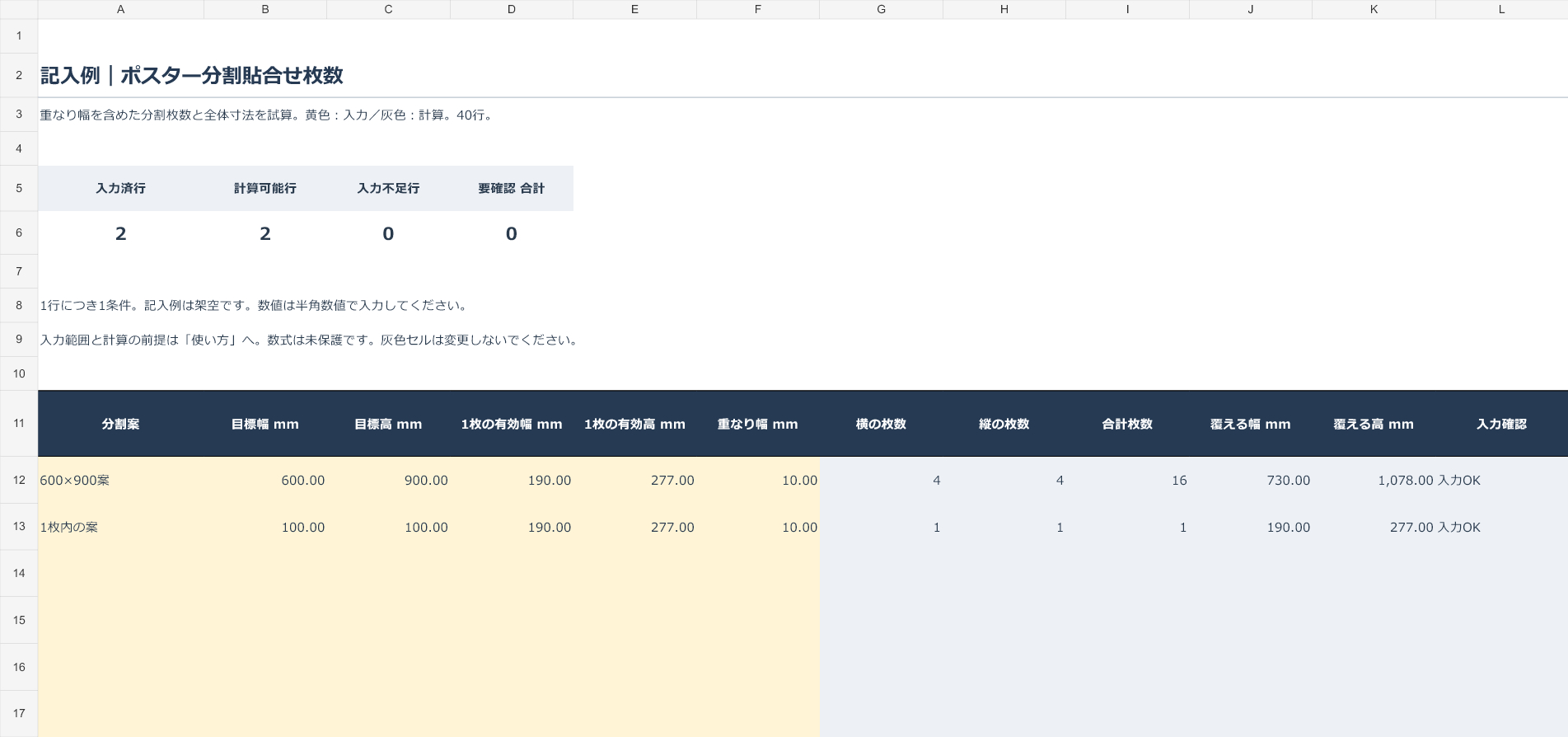Select empty 分割案 input cell in row 14

[x=120, y=573]
